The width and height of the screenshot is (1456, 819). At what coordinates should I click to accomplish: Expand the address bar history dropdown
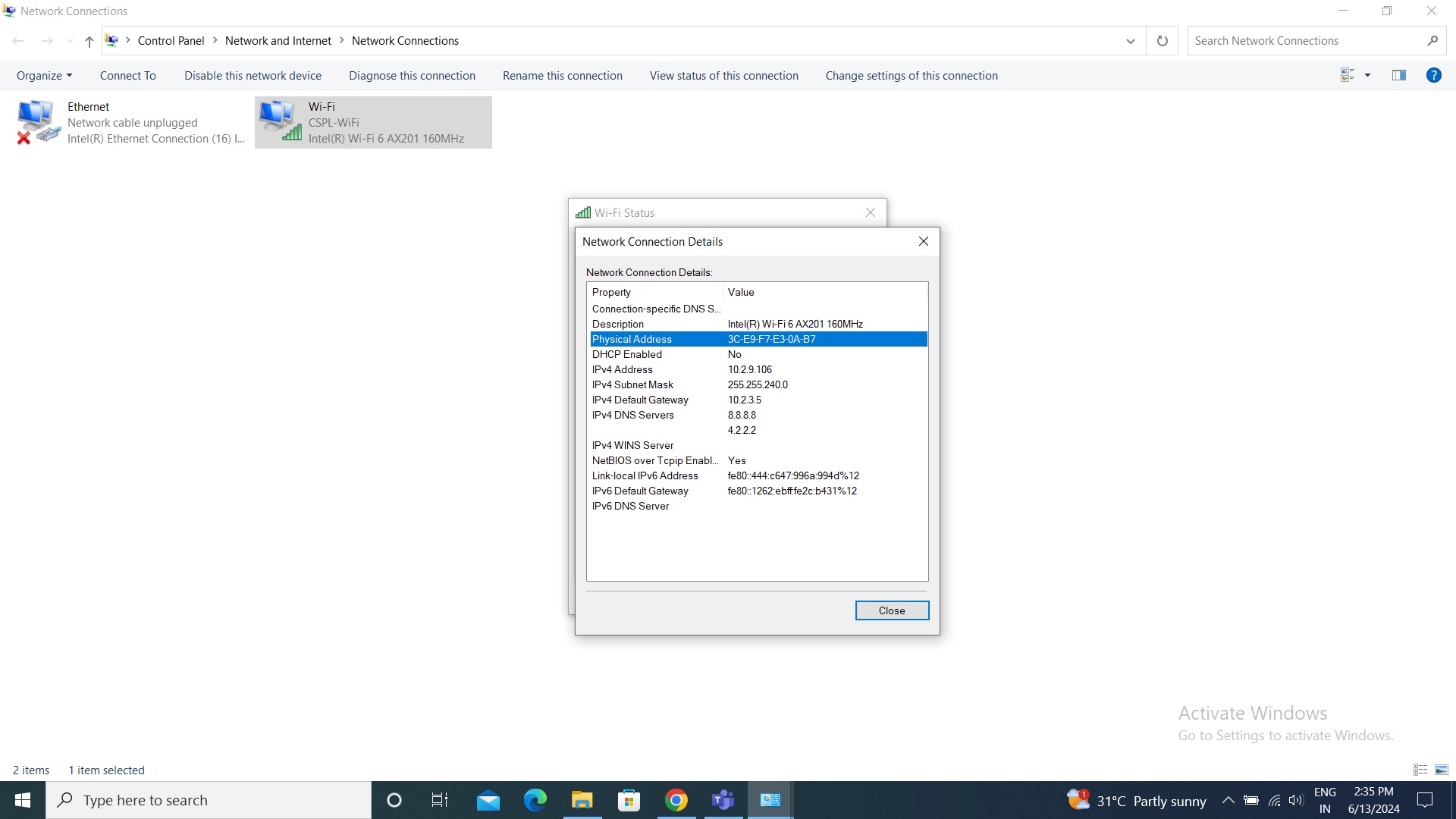pos(1131,41)
